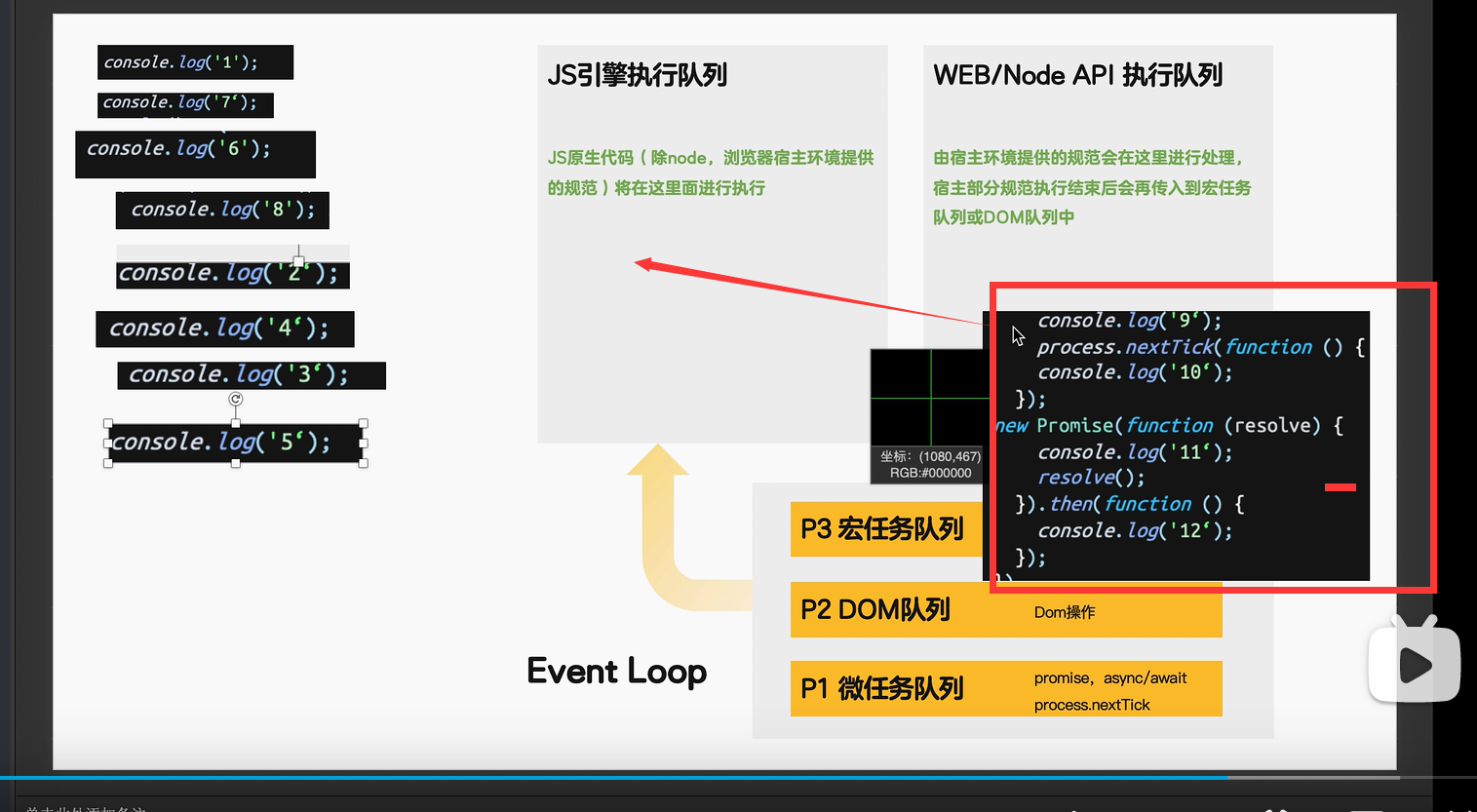Select the console.log('8') code box

pyautogui.click(x=222, y=210)
